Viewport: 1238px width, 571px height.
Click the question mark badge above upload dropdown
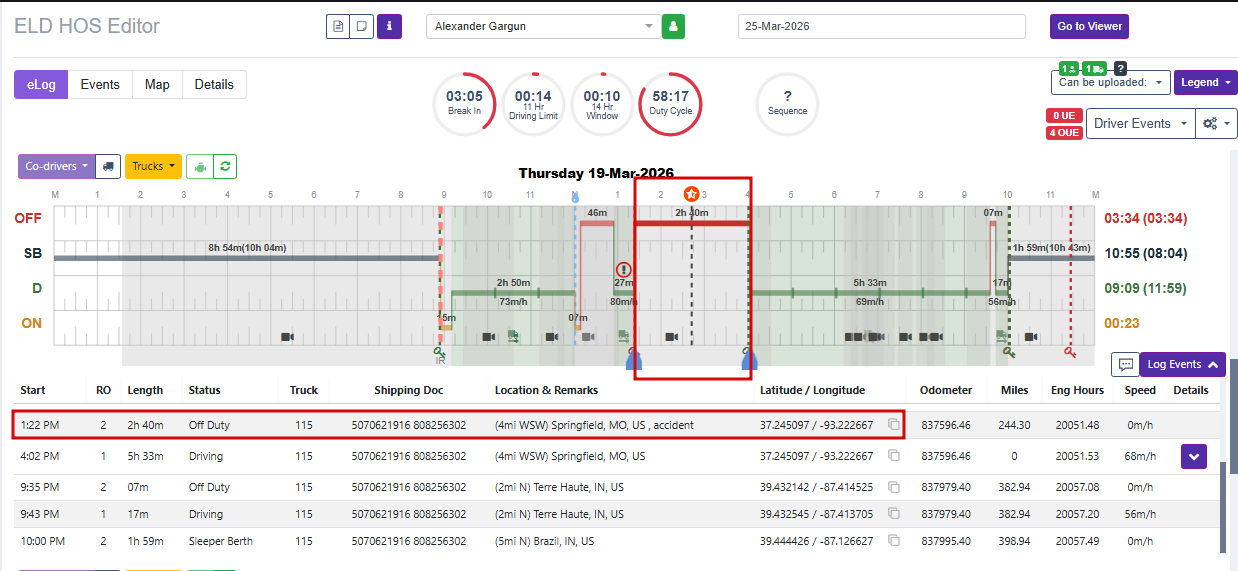point(1121,68)
